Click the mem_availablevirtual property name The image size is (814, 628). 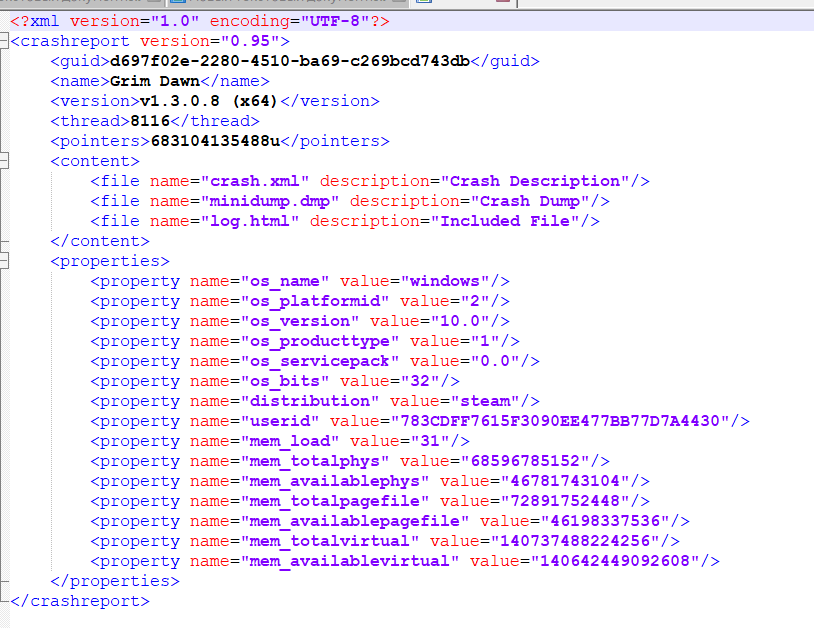click(349, 561)
